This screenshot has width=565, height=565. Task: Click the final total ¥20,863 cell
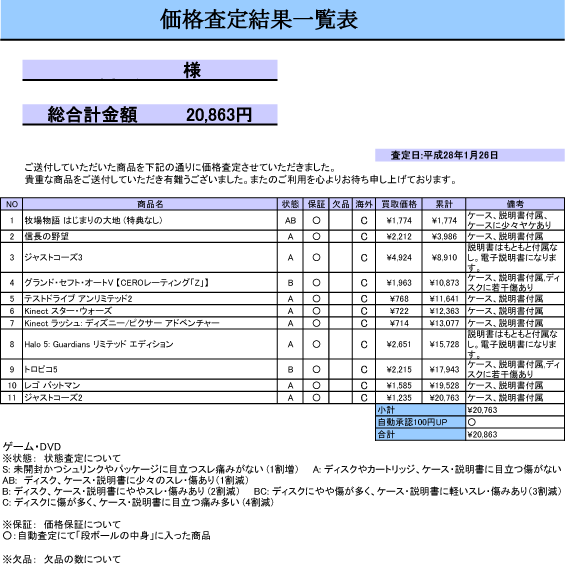tap(515, 434)
